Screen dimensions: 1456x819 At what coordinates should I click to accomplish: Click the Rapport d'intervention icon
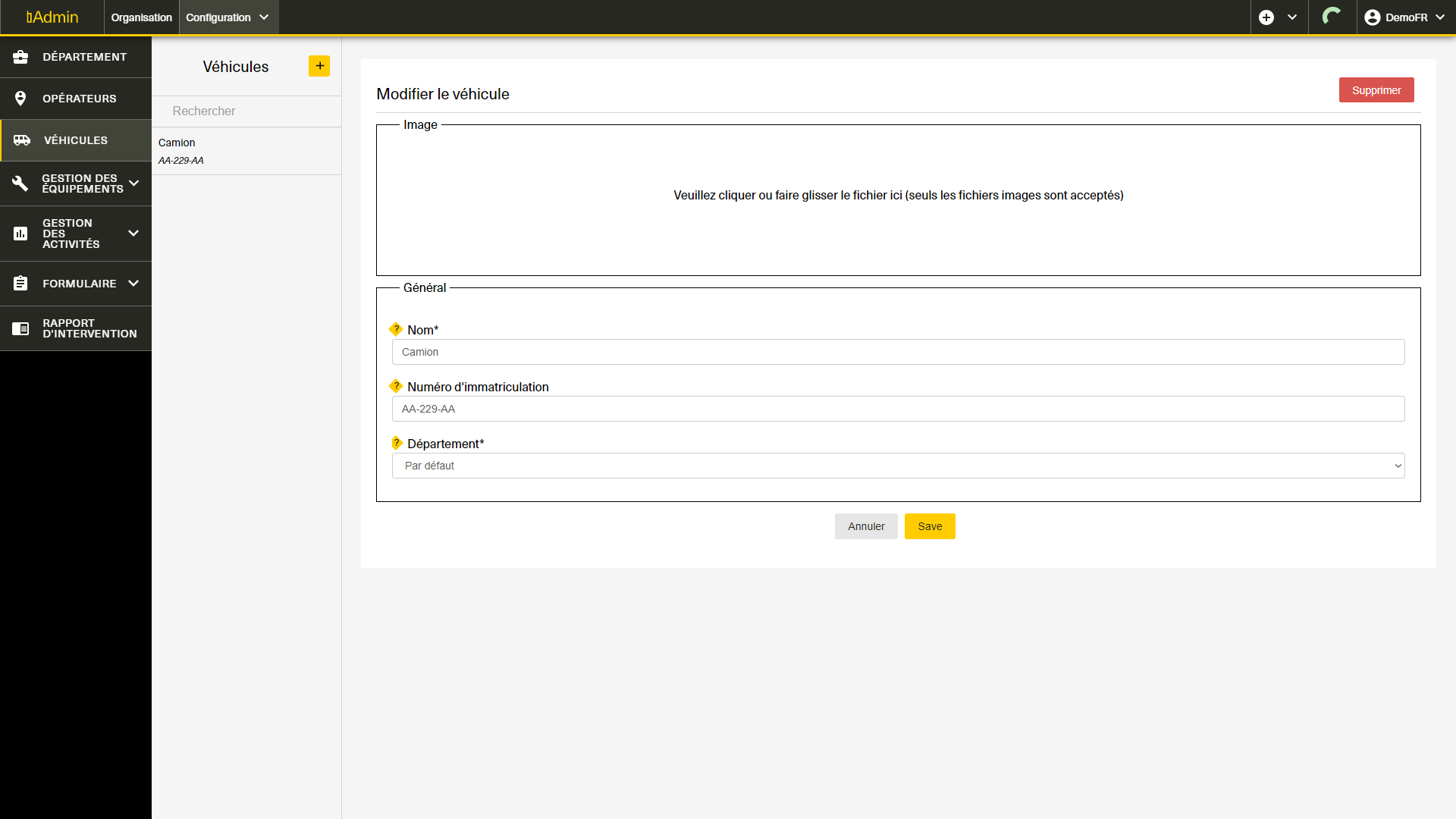20,328
